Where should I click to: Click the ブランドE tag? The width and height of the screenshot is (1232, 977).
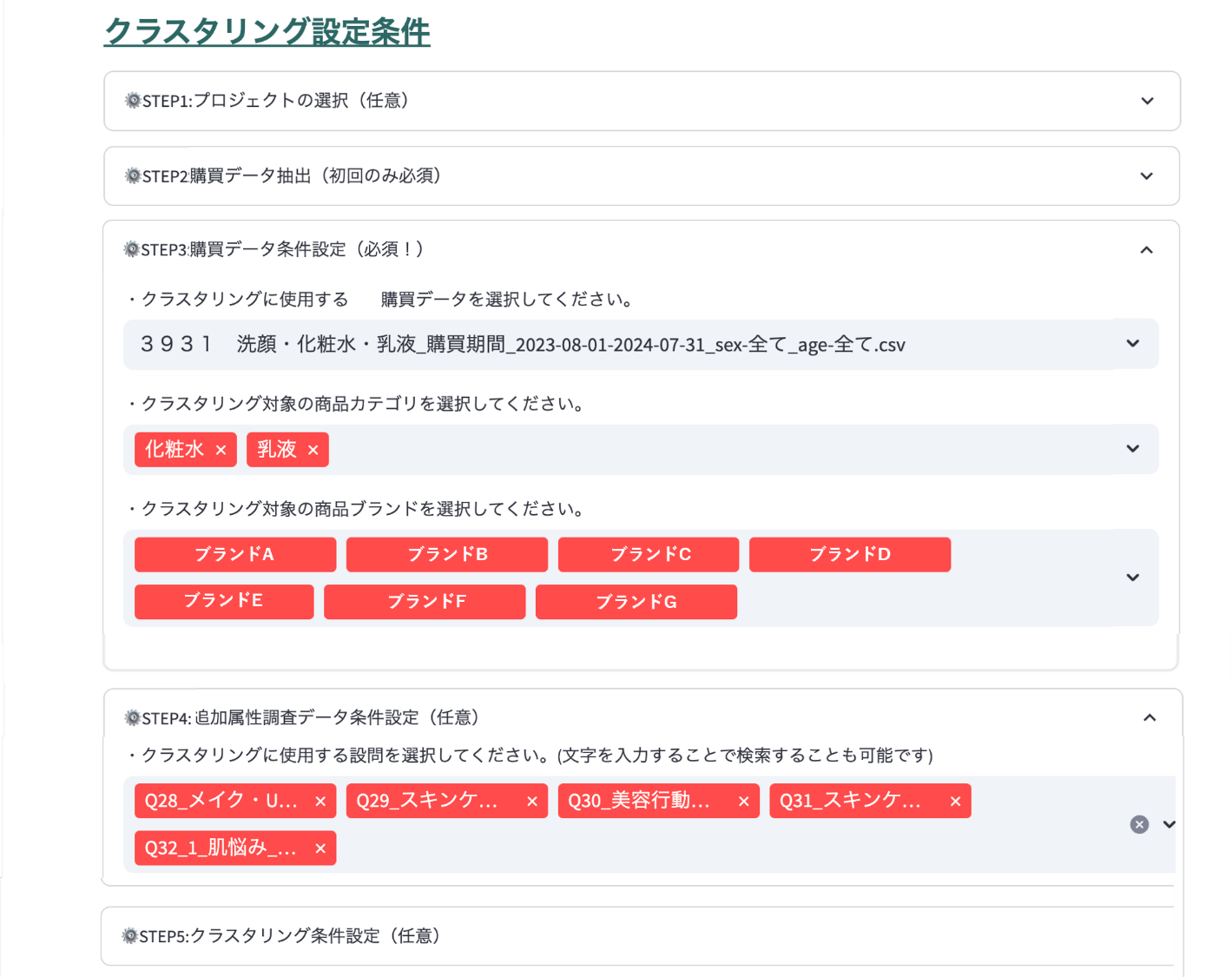tap(224, 602)
